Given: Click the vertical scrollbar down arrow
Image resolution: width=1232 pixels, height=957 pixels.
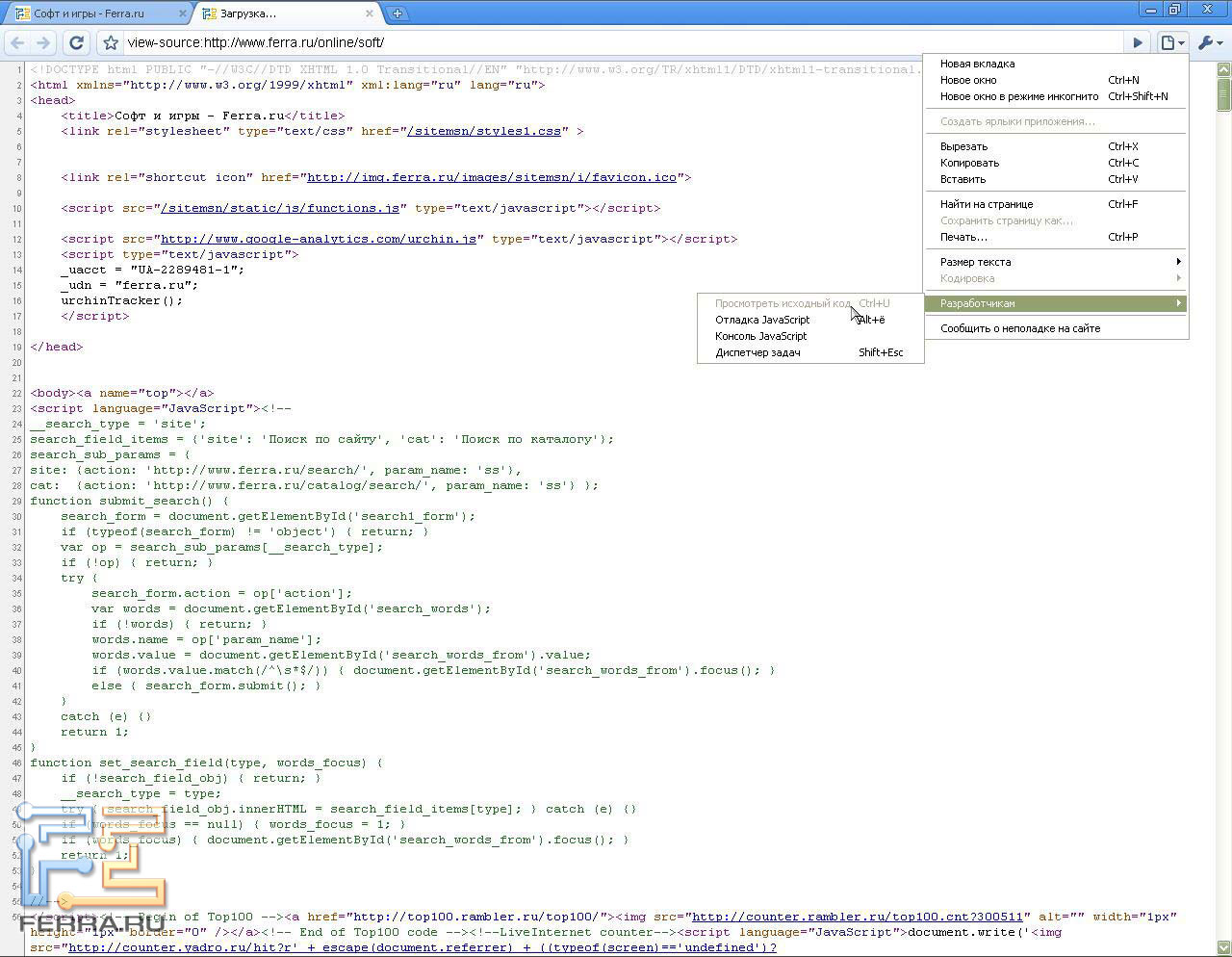Looking at the screenshot, I should point(1223,947).
